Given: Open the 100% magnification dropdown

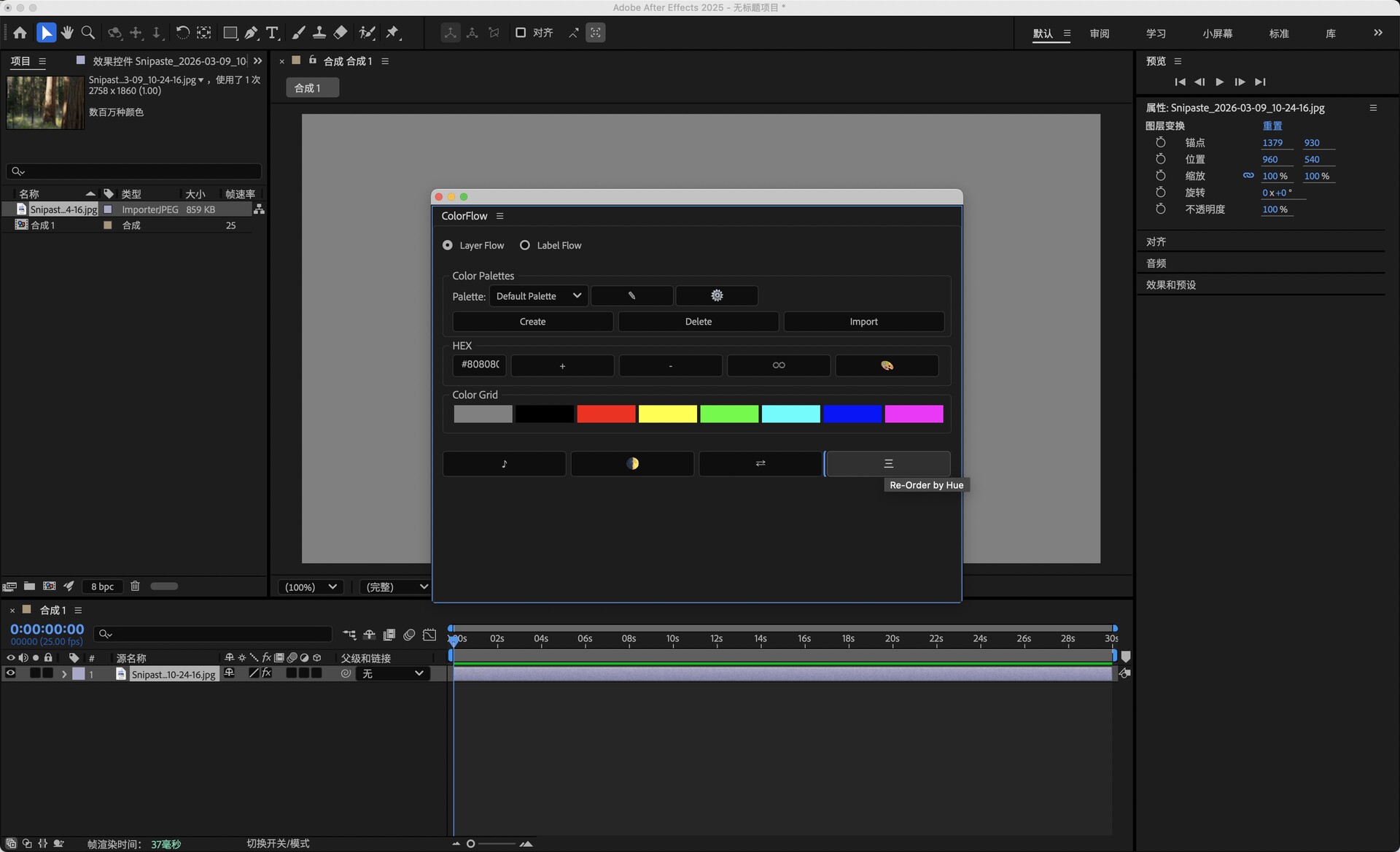Looking at the screenshot, I should (311, 586).
